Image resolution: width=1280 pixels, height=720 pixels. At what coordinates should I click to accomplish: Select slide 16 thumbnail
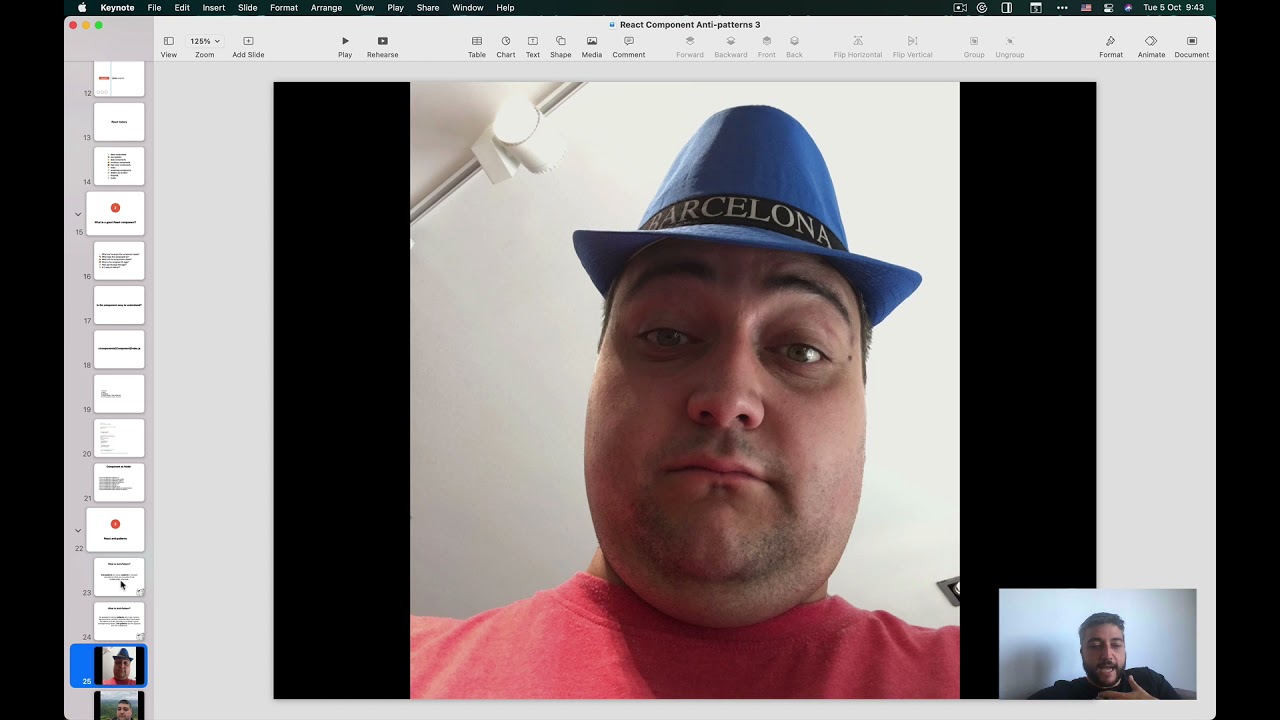pyautogui.click(x=119, y=261)
